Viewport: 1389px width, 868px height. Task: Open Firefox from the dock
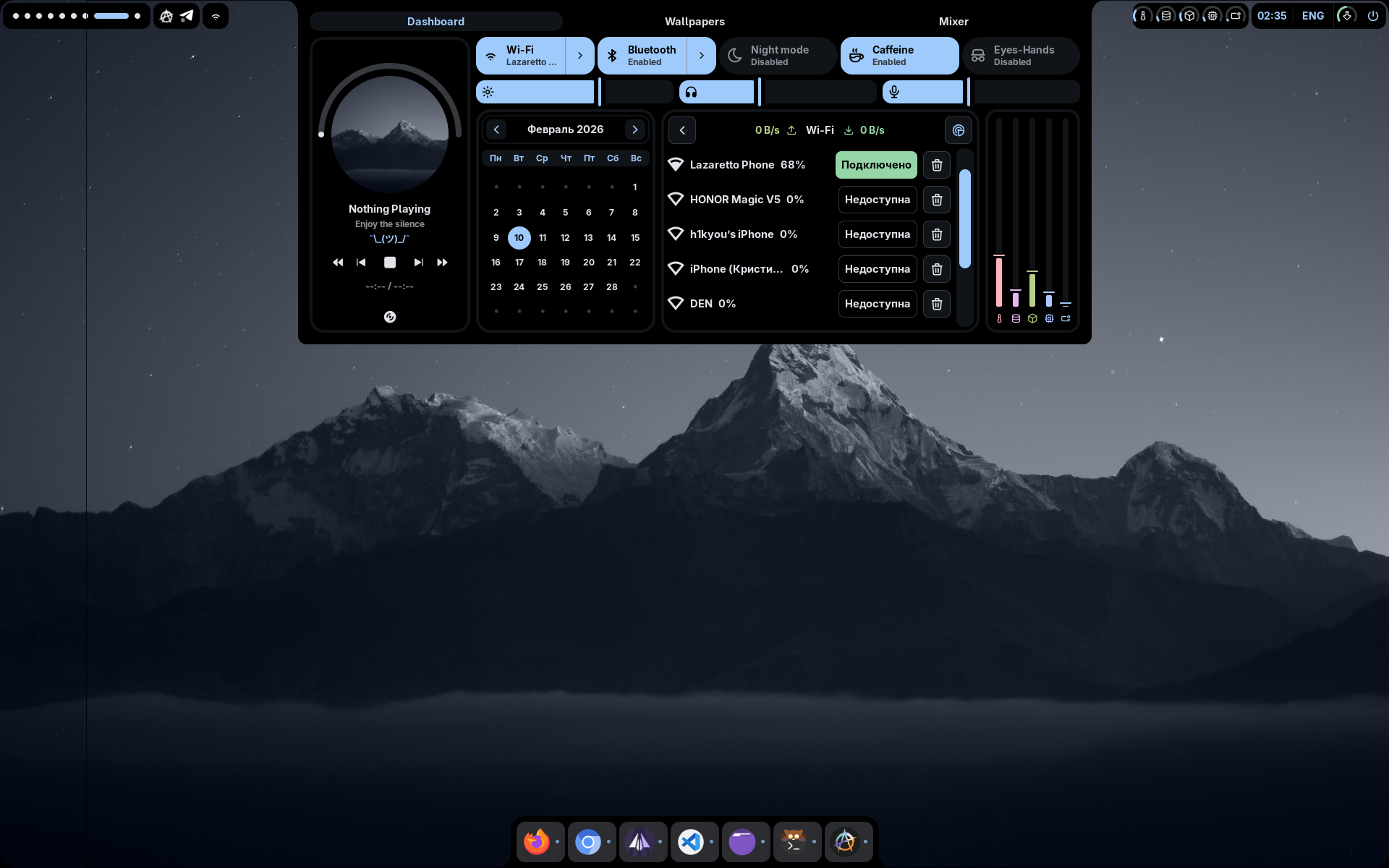pos(537,842)
